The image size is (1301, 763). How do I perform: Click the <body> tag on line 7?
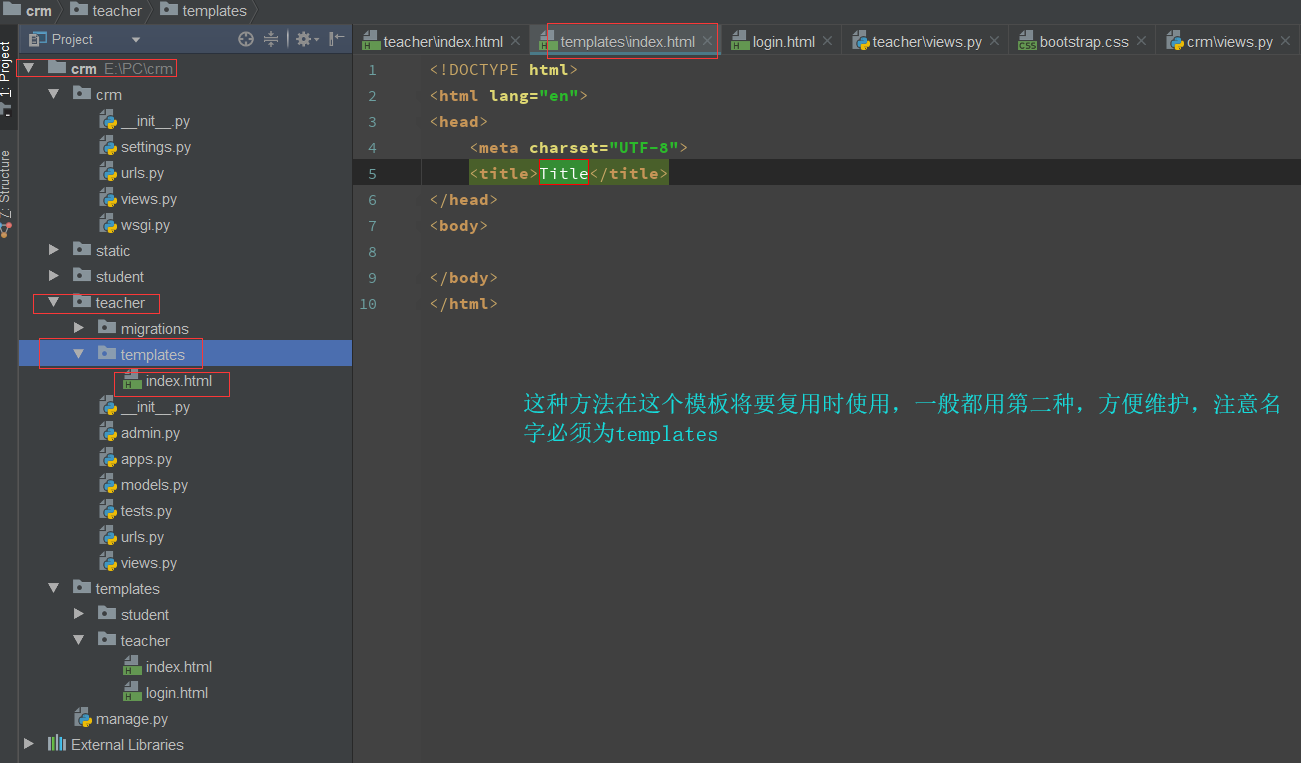point(458,225)
